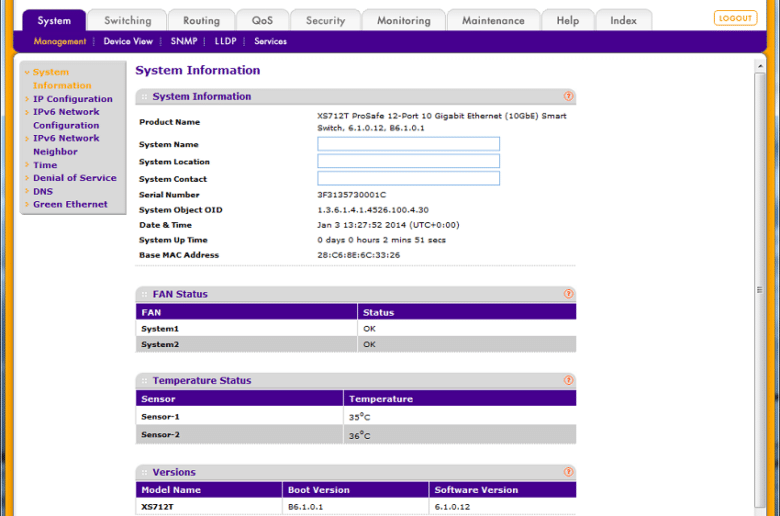Click the Sensor-2 row label
This screenshot has height=516, width=780.
(x=160, y=434)
